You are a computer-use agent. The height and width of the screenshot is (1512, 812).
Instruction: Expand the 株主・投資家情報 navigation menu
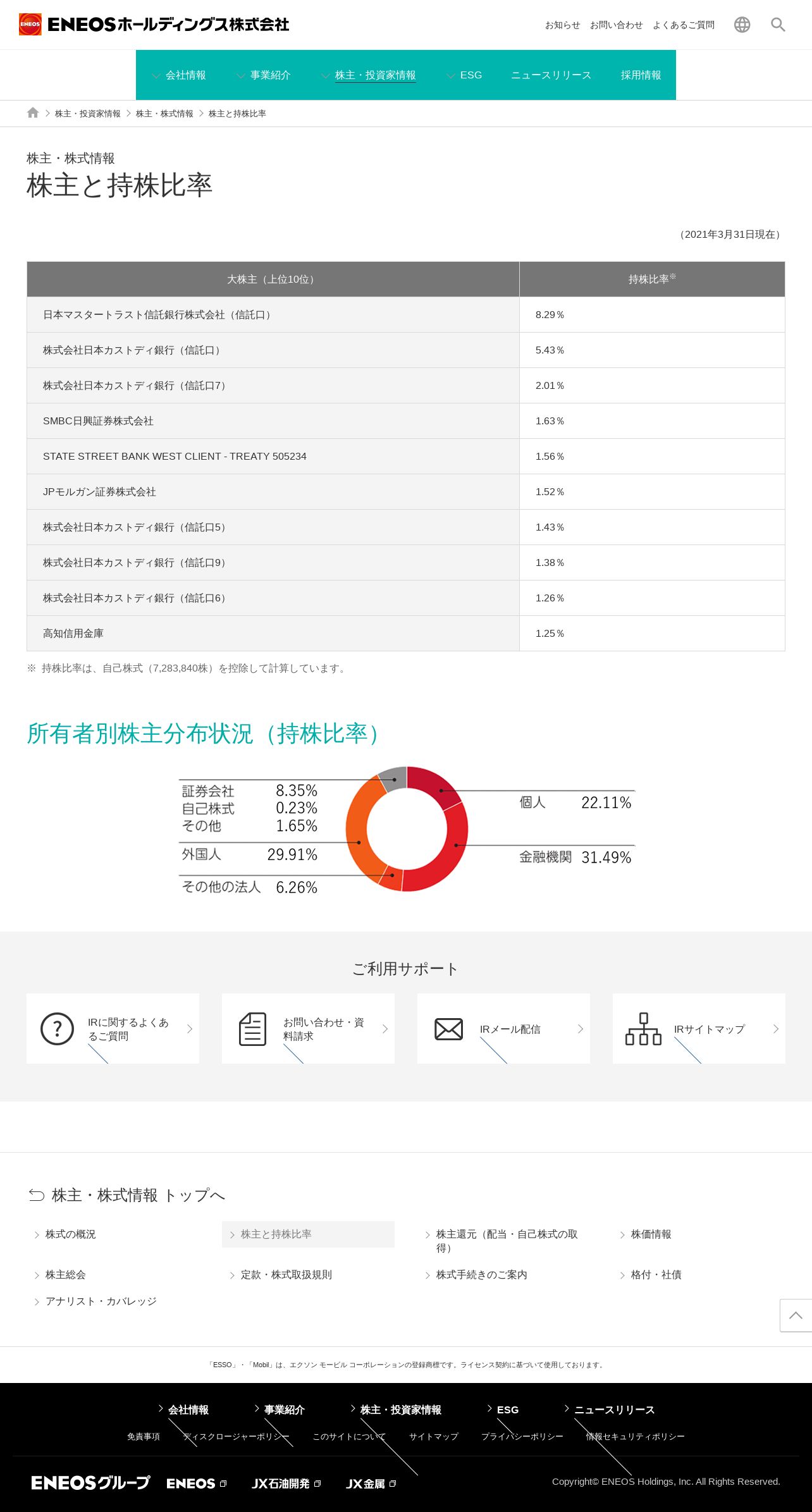click(369, 75)
